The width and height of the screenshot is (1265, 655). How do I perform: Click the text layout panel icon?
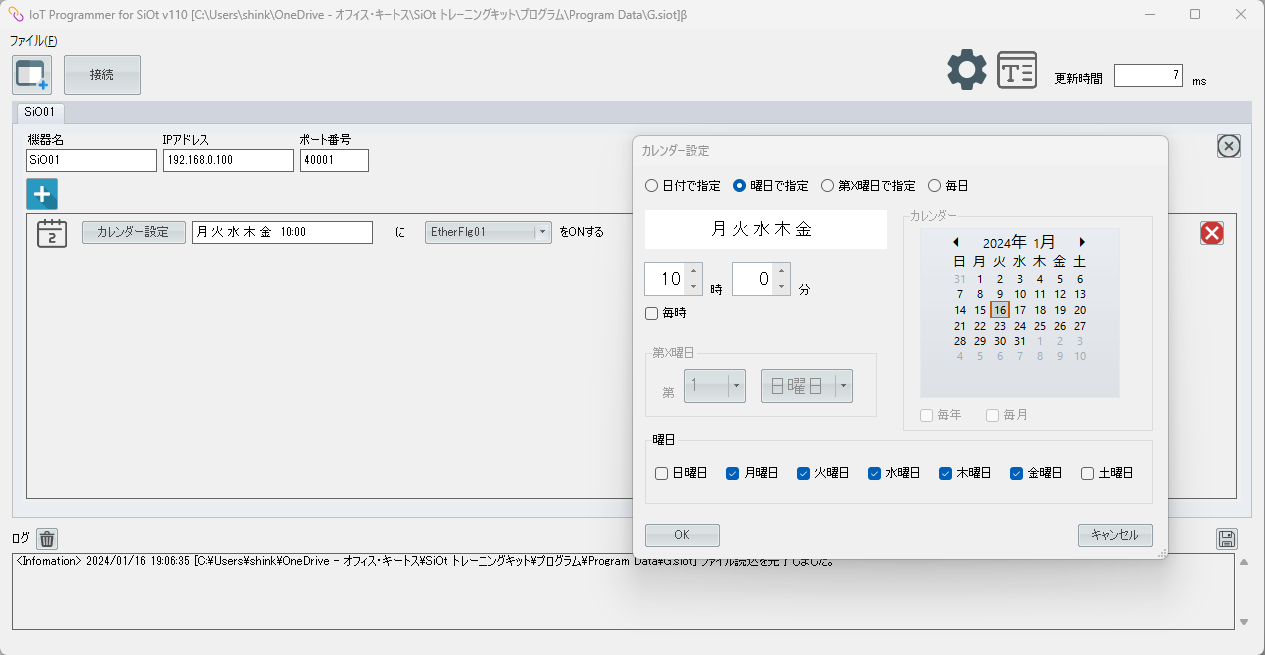click(1017, 71)
